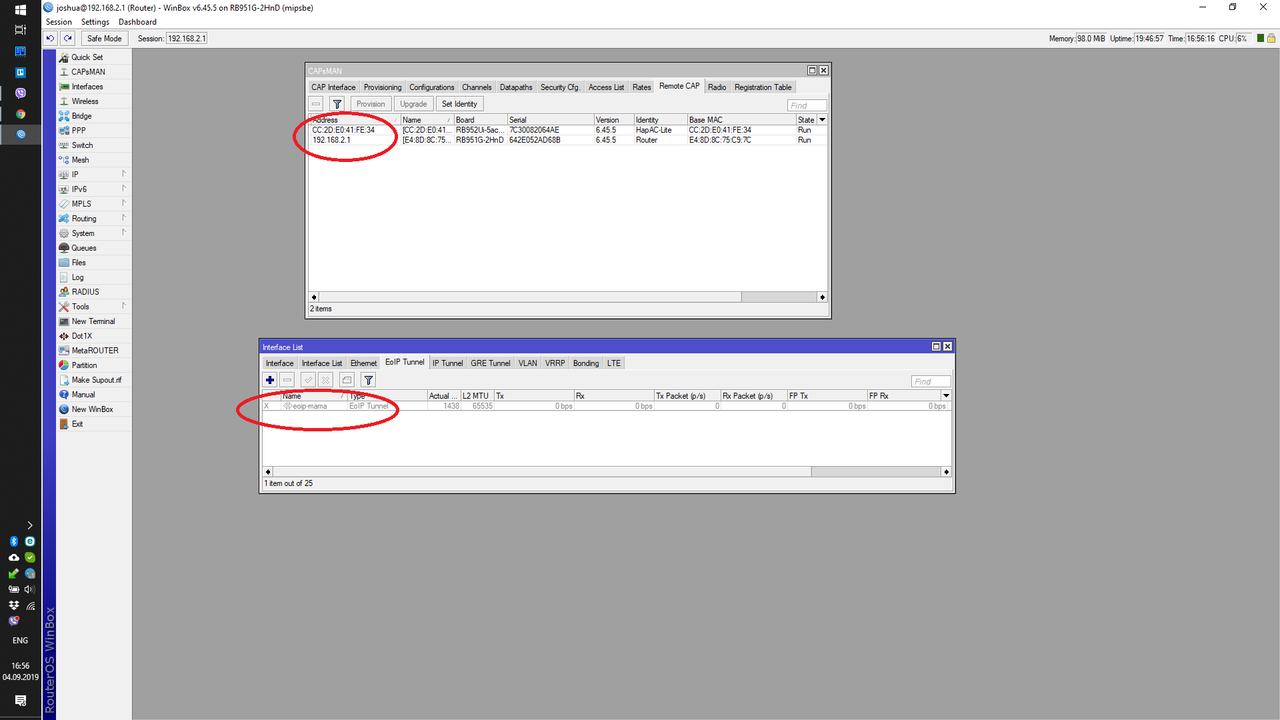Click the Provision button in CAPsMAN

pos(370,104)
